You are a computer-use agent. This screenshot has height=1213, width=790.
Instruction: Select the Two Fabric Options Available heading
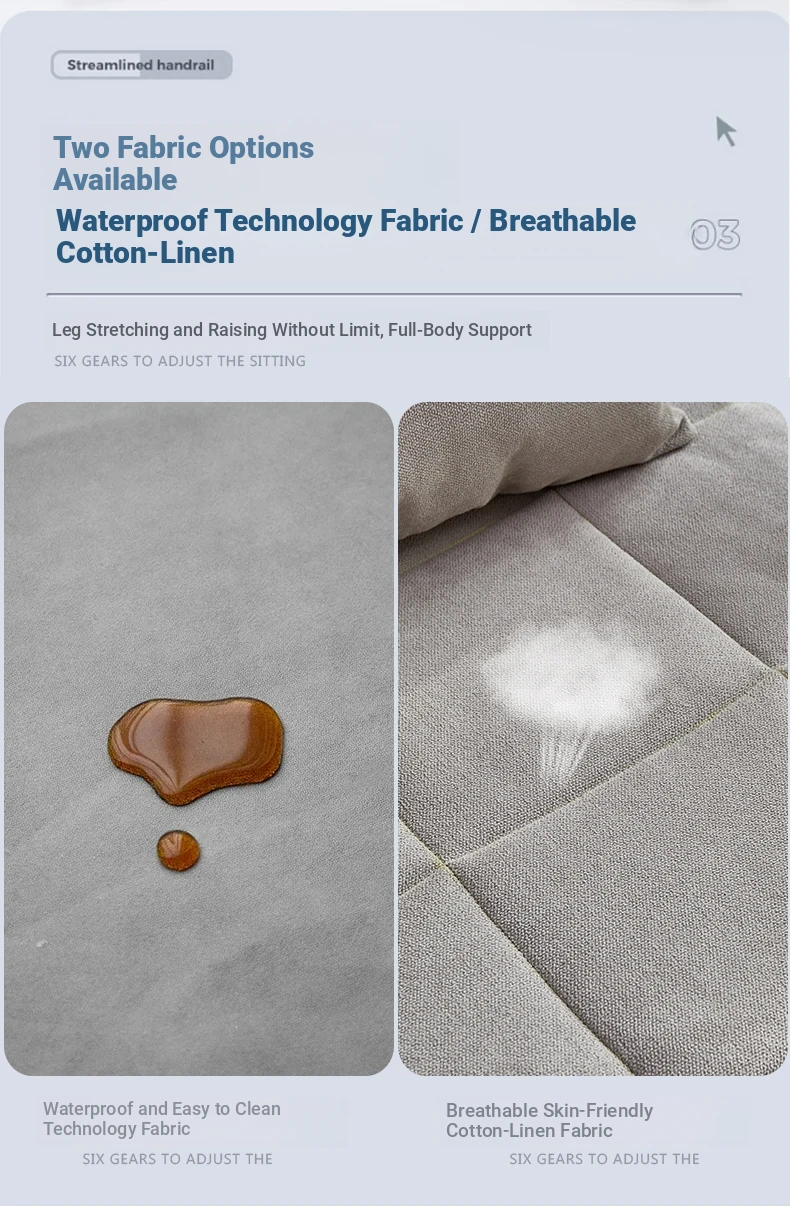183,163
